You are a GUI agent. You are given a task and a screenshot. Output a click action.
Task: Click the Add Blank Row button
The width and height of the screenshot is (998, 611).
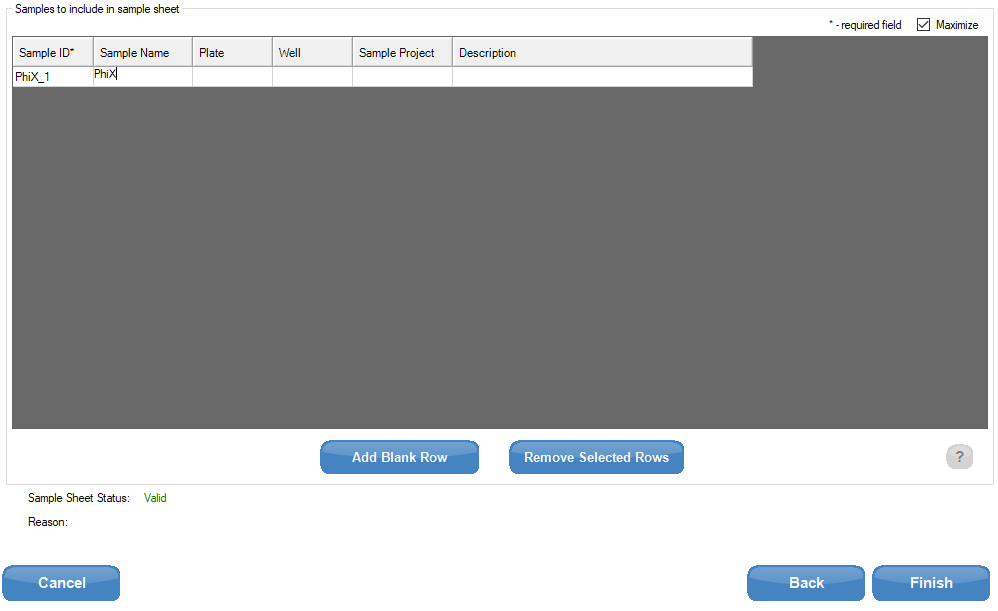pos(399,457)
